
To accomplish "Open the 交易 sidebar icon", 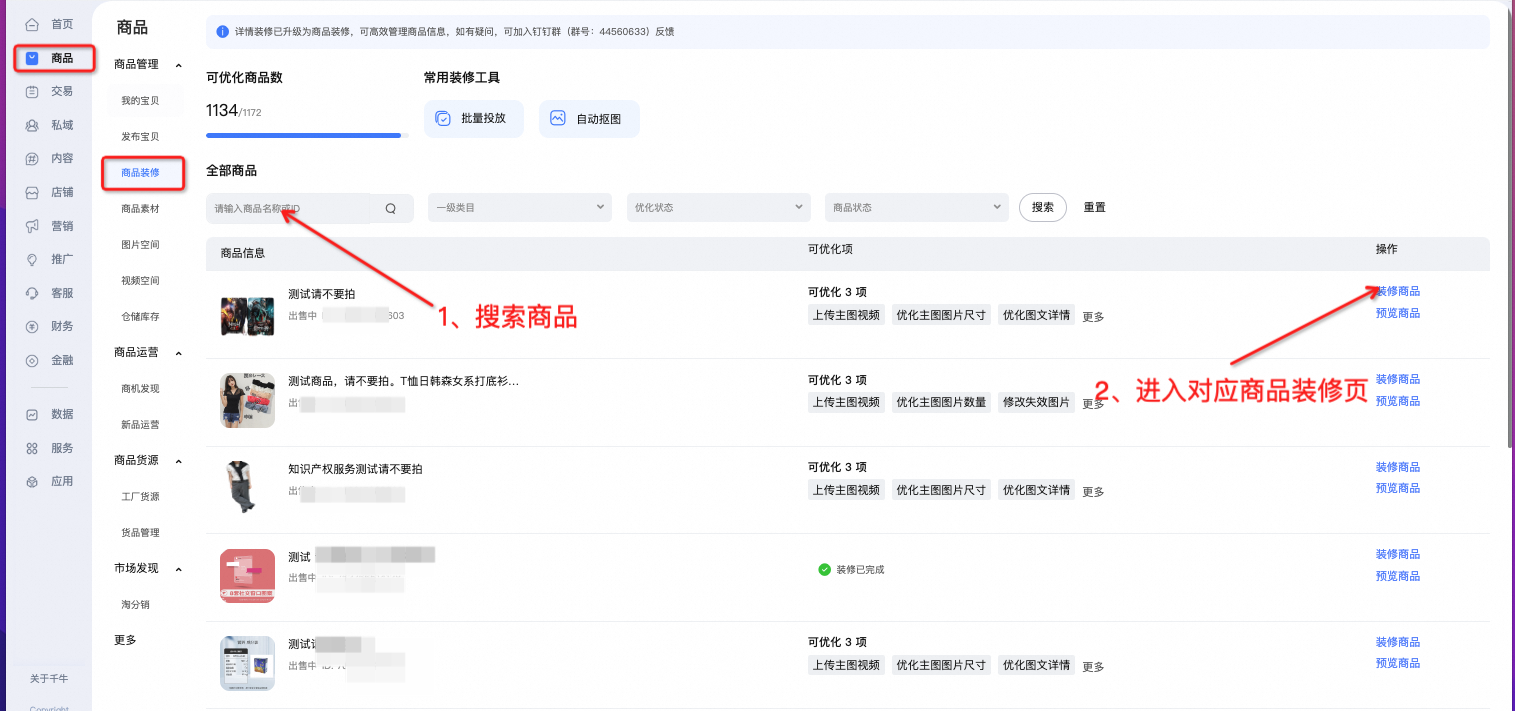I will tap(32, 91).
